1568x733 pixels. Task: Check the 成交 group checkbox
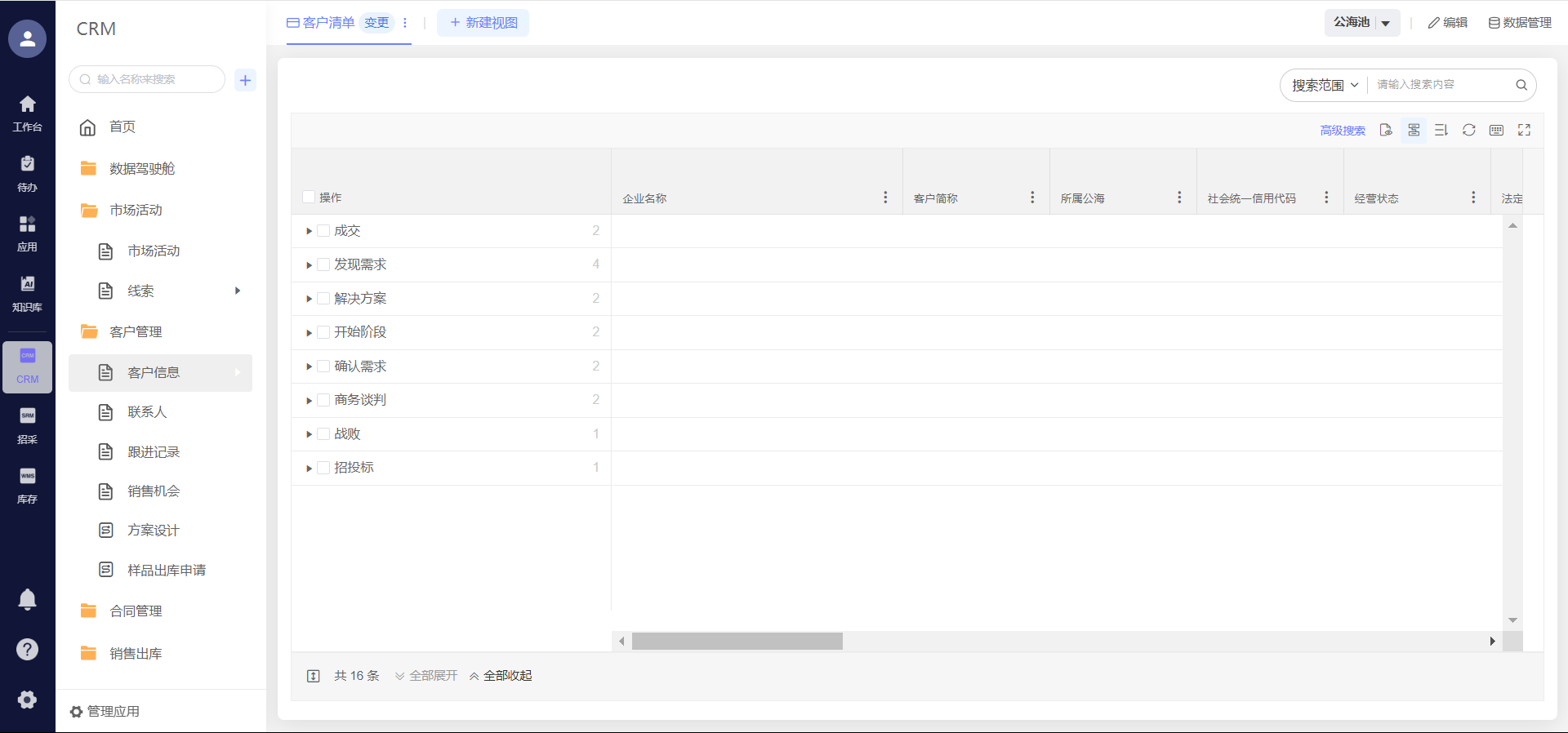[x=323, y=231]
